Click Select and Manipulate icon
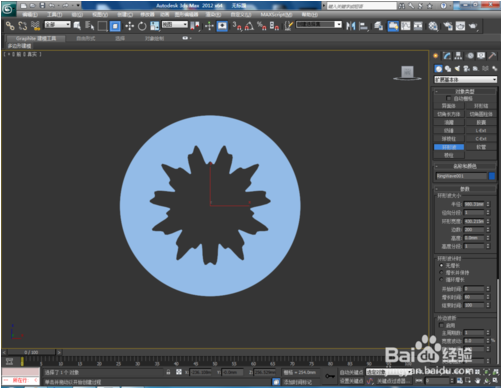Viewport: 503px width, 390px height. tap(209, 26)
